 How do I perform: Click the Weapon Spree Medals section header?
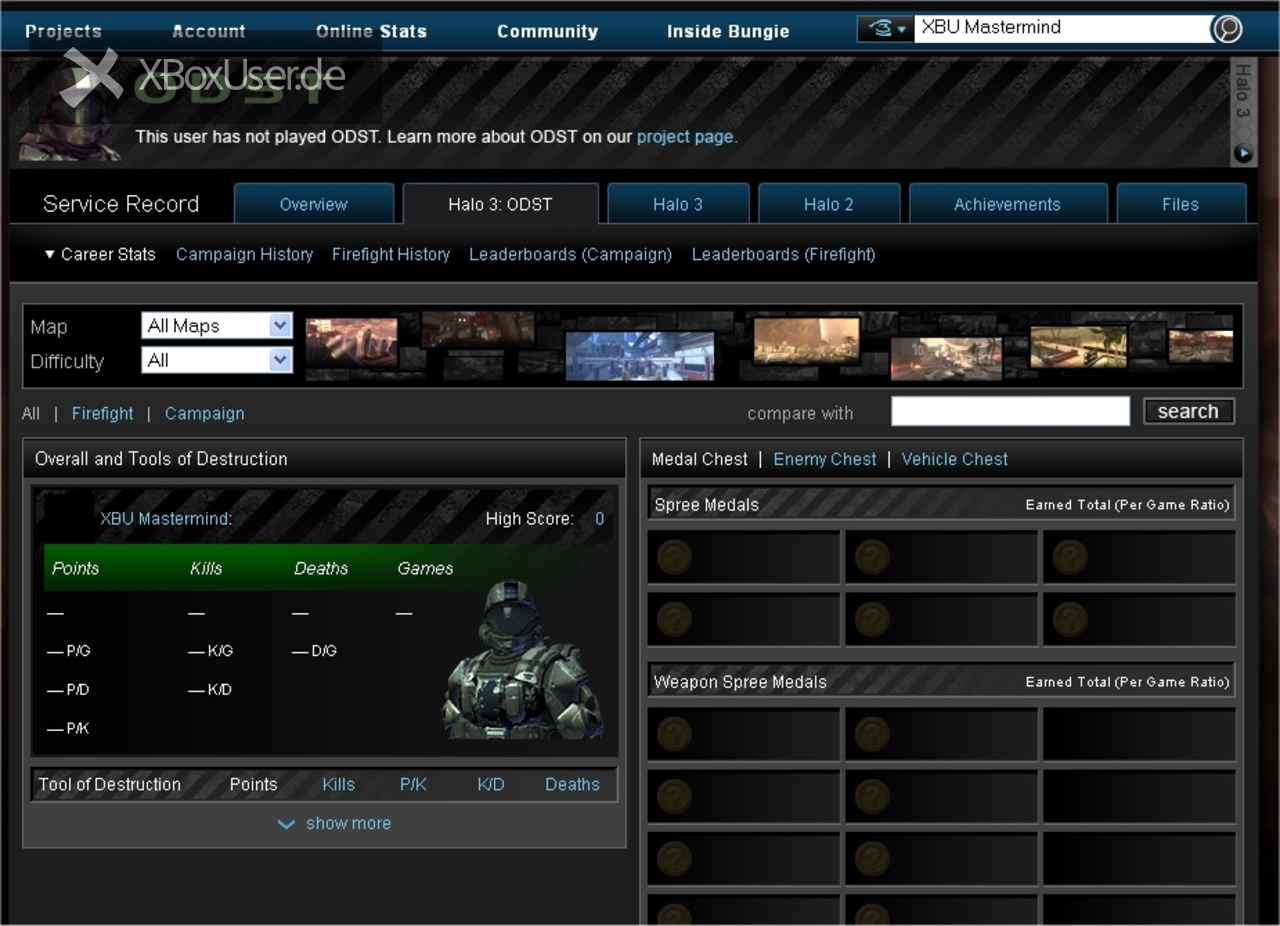[x=941, y=681]
